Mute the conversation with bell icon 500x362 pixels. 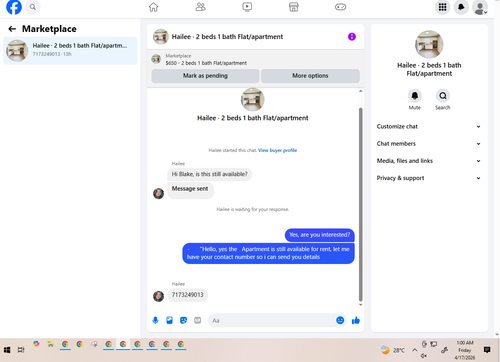tap(415, 96)
